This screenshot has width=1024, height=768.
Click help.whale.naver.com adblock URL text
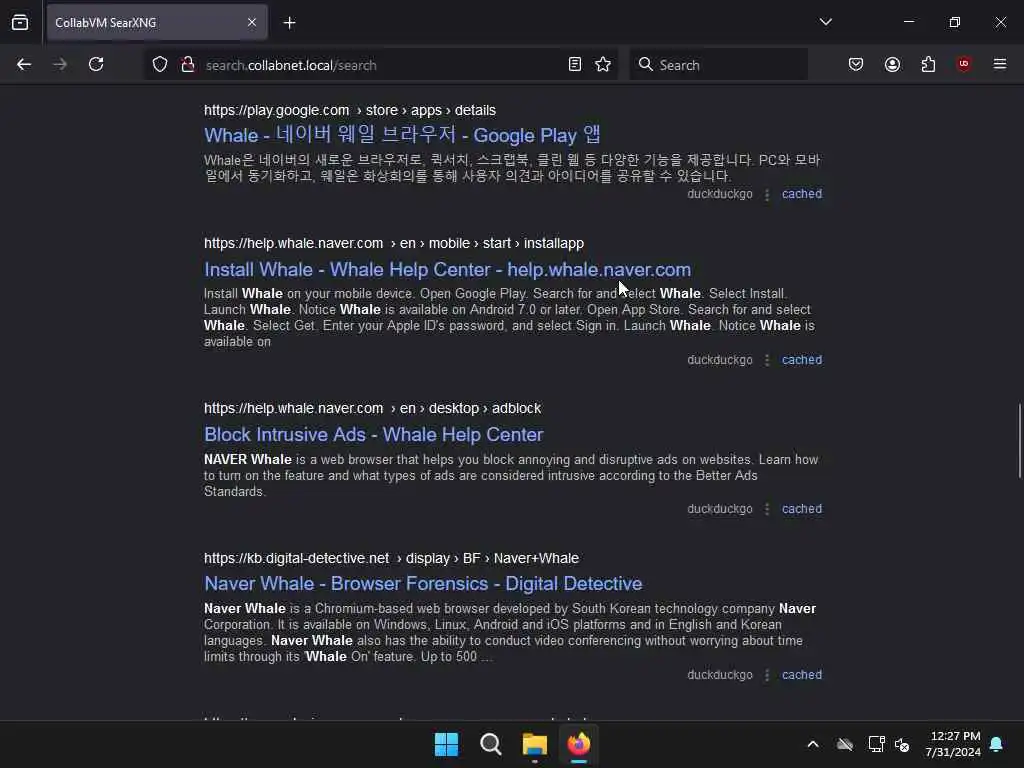pyautogui.click(x=372, y=409)
